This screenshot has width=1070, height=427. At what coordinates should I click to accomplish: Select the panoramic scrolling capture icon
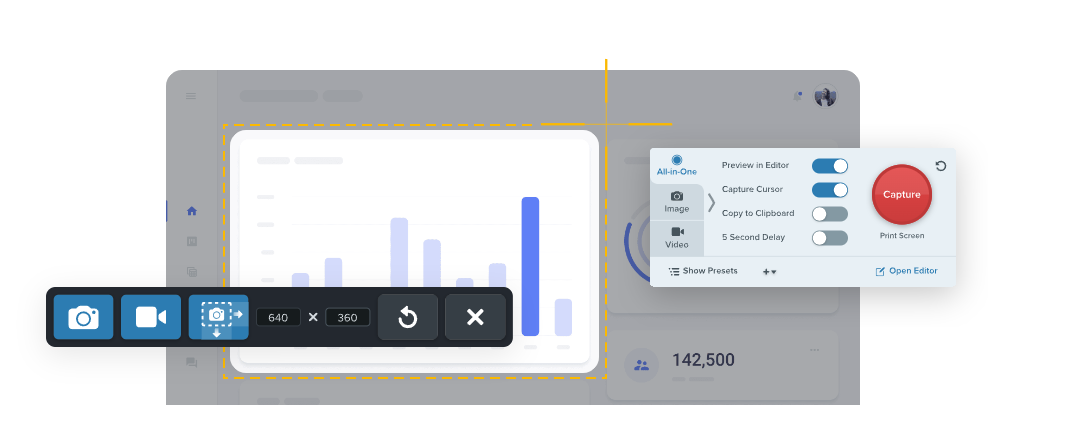pos(219,317)
